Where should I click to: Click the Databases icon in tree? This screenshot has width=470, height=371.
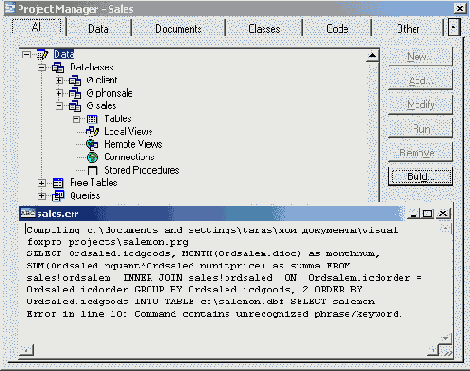point(58,68)
